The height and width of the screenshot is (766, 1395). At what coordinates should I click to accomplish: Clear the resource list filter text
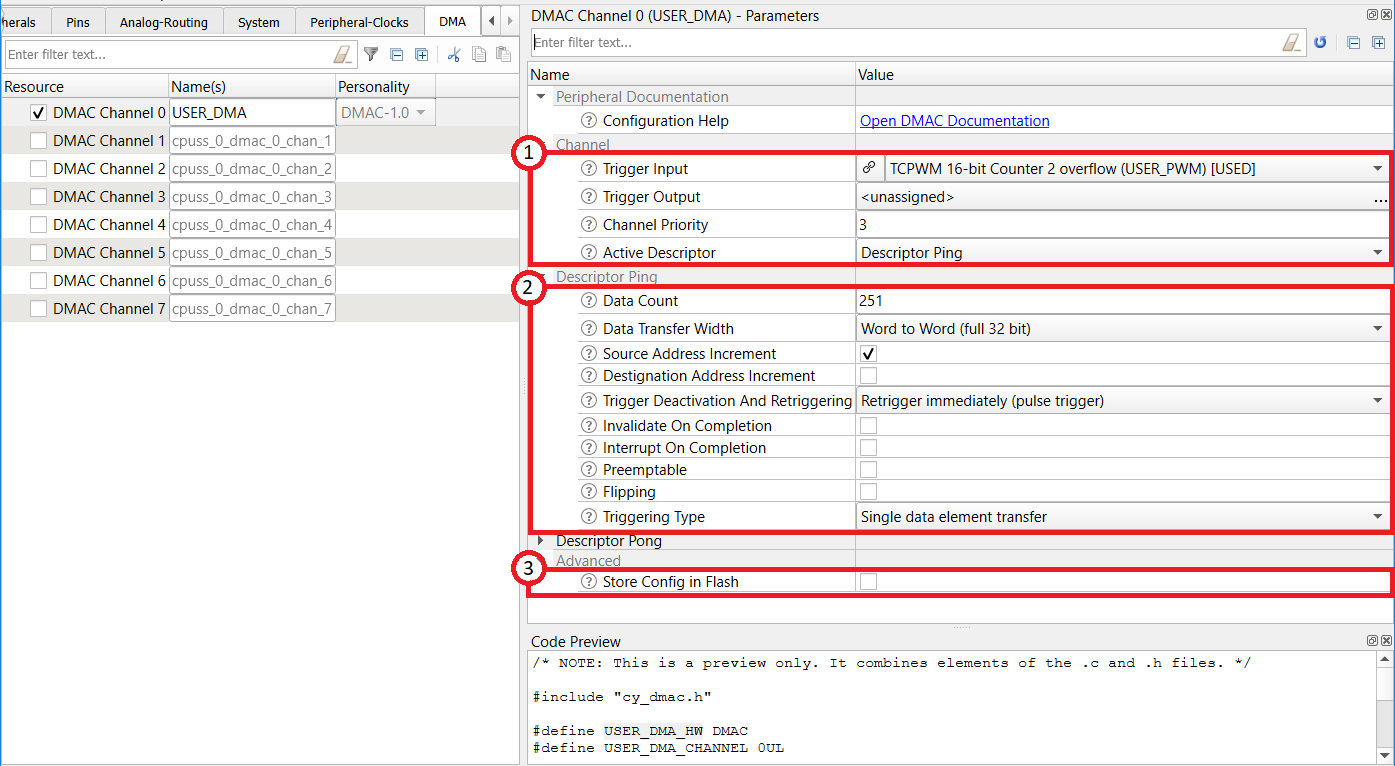pos(344,54)
